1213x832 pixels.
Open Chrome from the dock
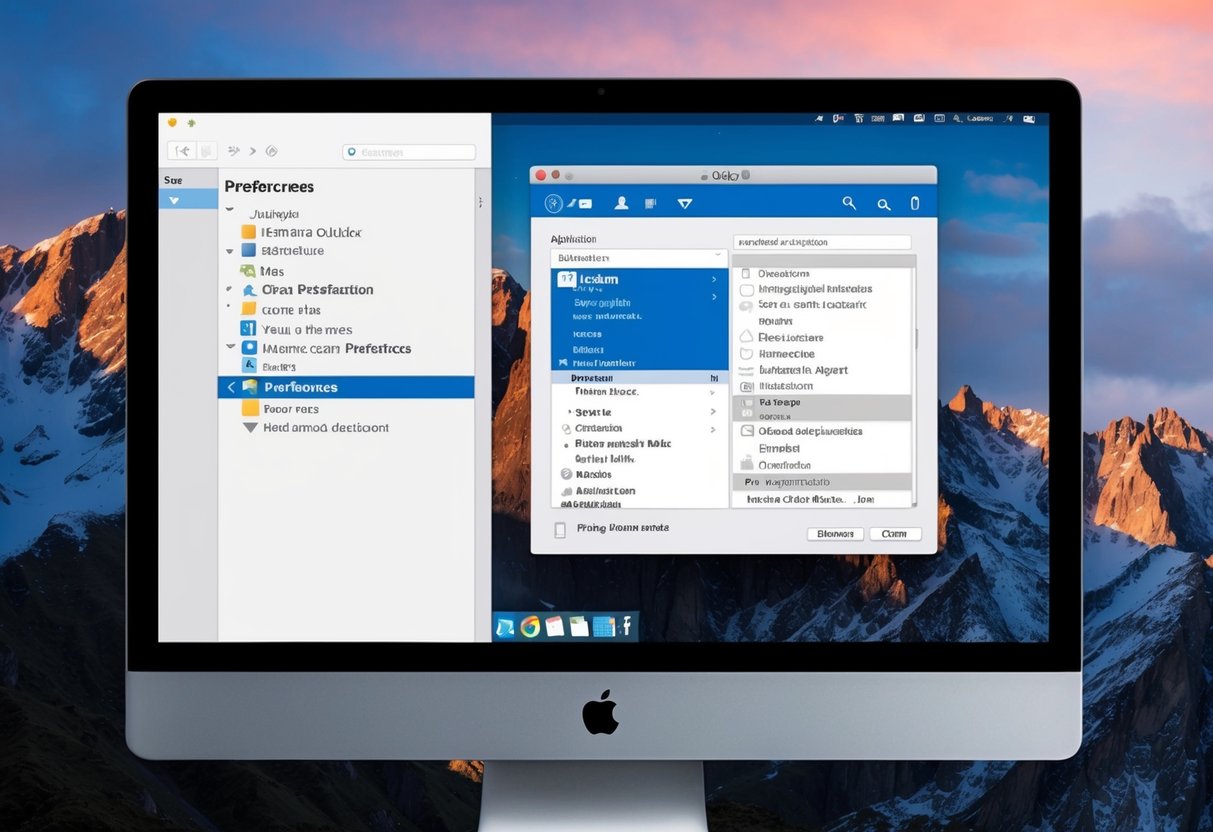tap(530, 626)
